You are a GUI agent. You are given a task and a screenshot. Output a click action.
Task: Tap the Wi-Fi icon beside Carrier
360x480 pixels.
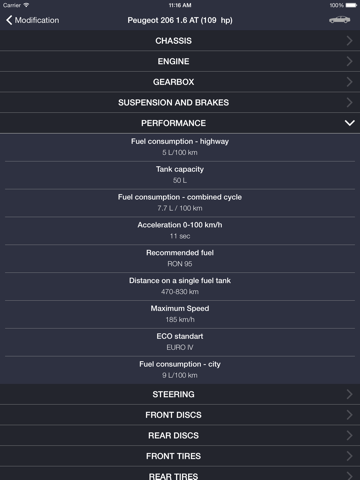[x=26, y=5]
